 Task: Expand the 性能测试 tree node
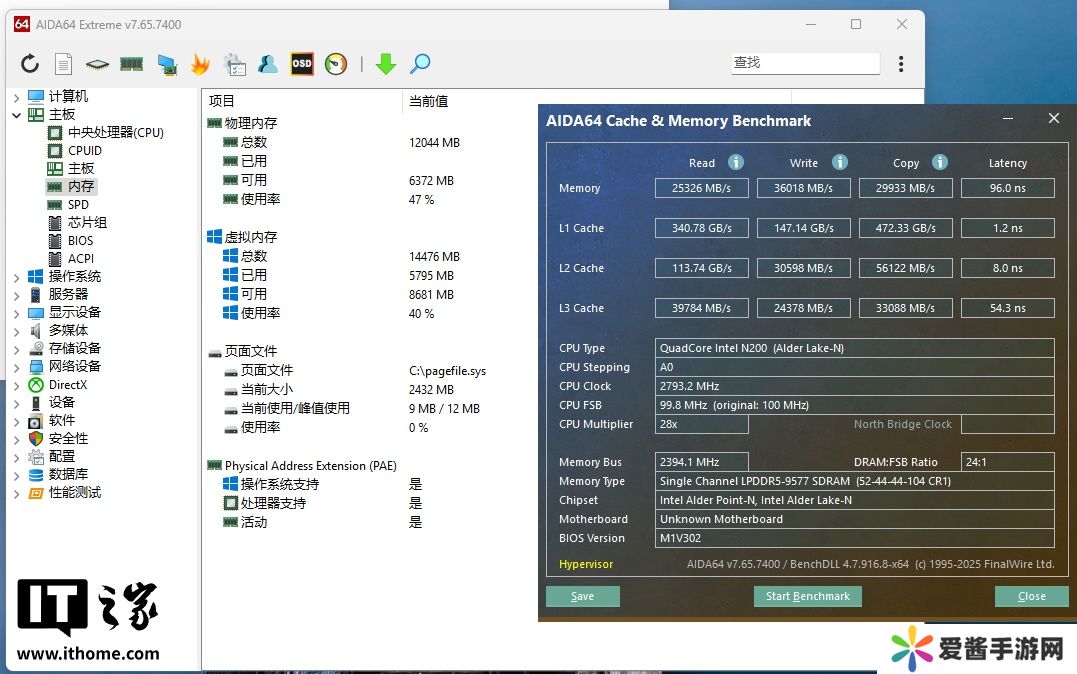pos(17,493)
